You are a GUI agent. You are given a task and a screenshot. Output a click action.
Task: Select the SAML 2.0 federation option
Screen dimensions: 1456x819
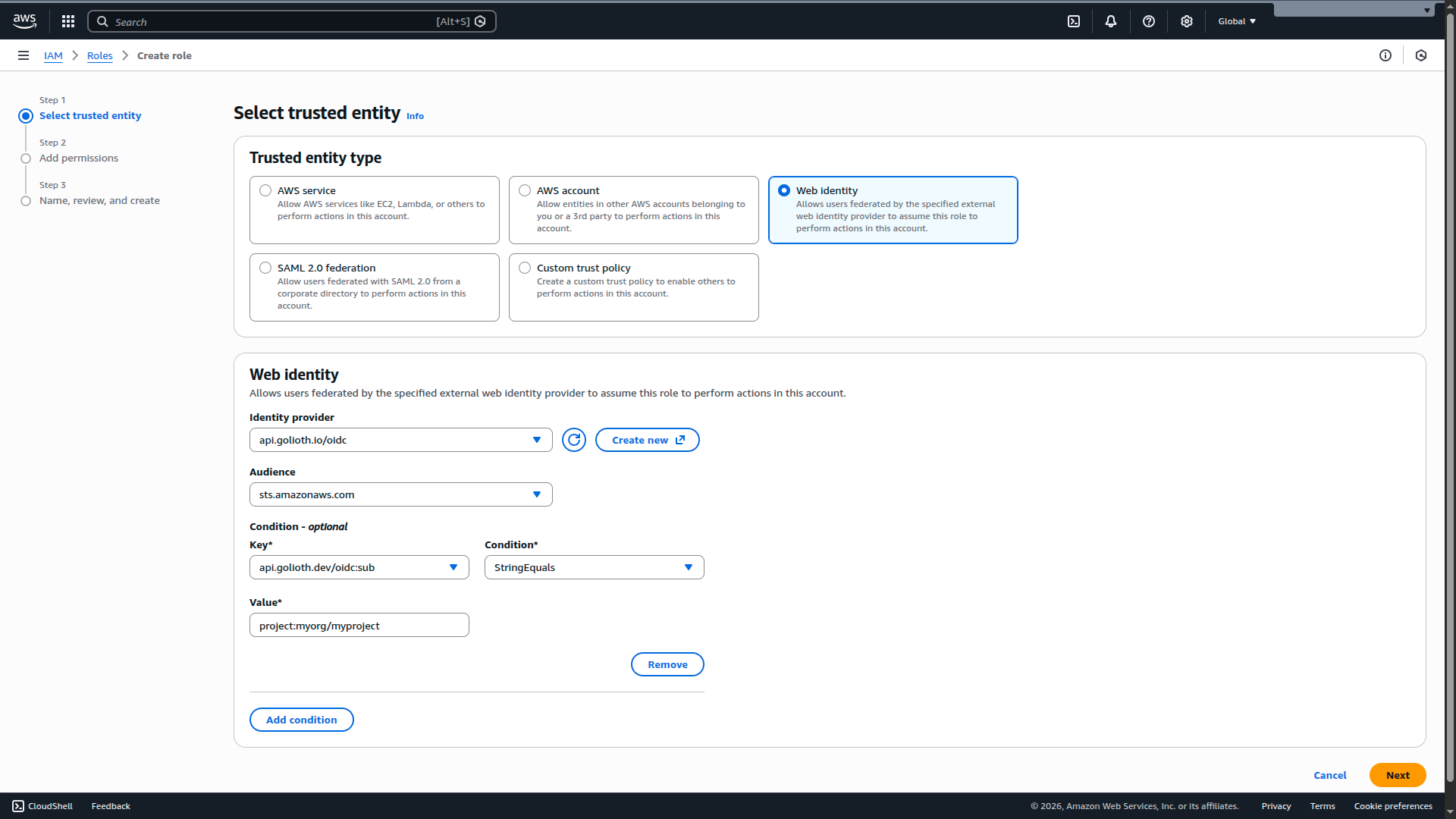265,268
